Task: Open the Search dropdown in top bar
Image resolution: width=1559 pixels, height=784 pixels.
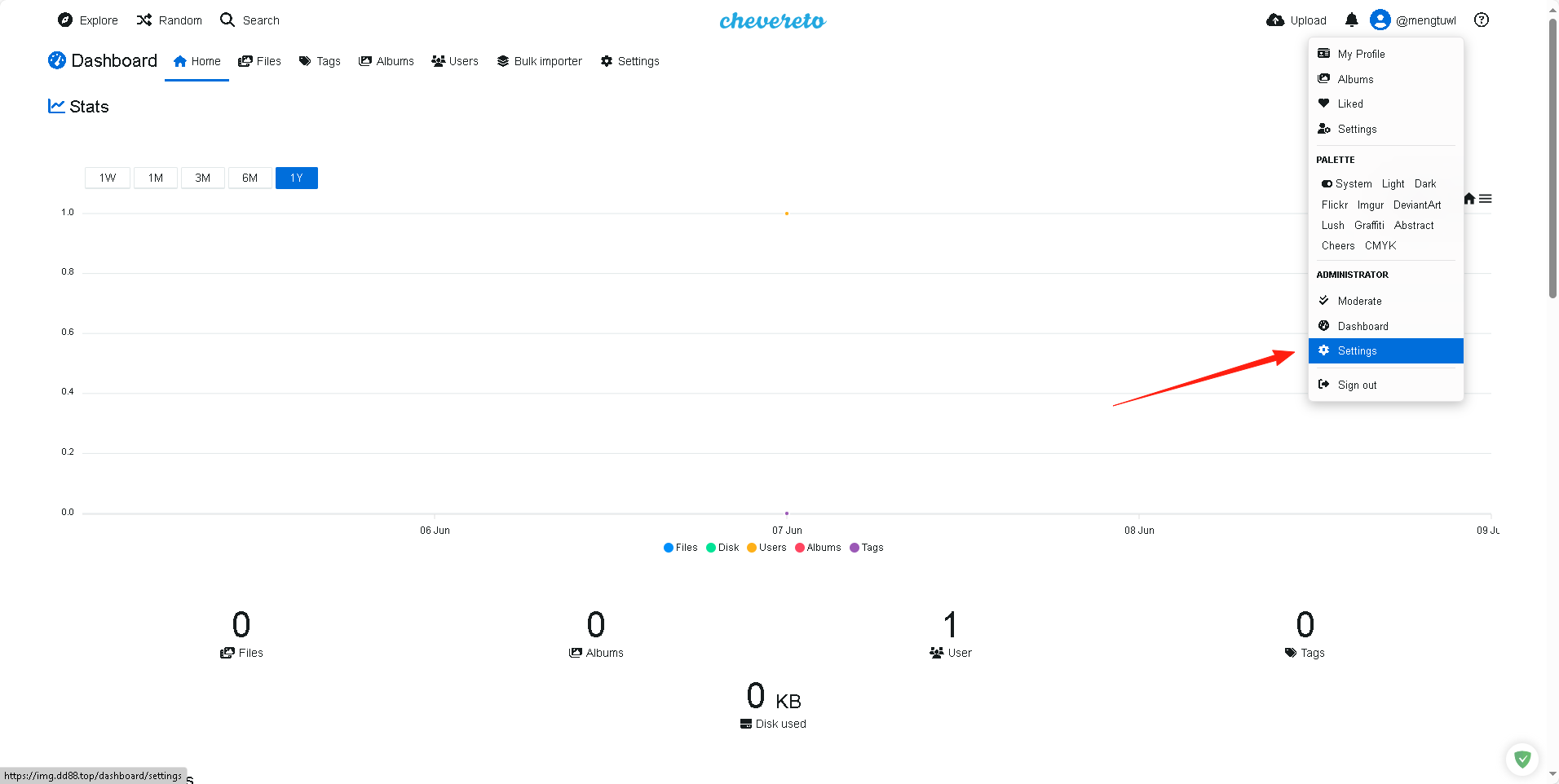Action: pyautogui.click(x=250, y=20)
